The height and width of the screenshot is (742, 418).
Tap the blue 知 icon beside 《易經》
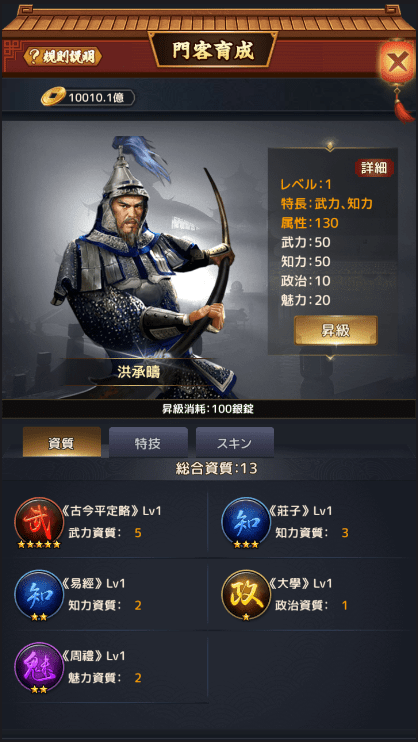pos(39,595)
